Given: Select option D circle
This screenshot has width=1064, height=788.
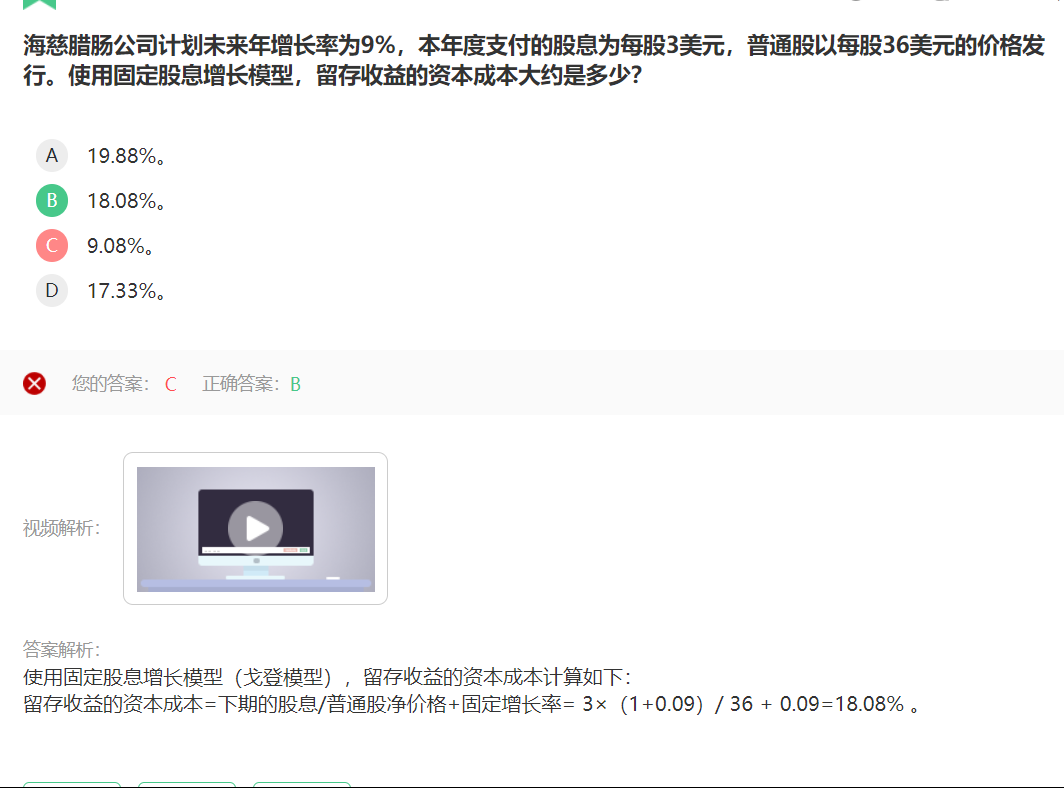Looking at the screenshot, I should point(52,290).
